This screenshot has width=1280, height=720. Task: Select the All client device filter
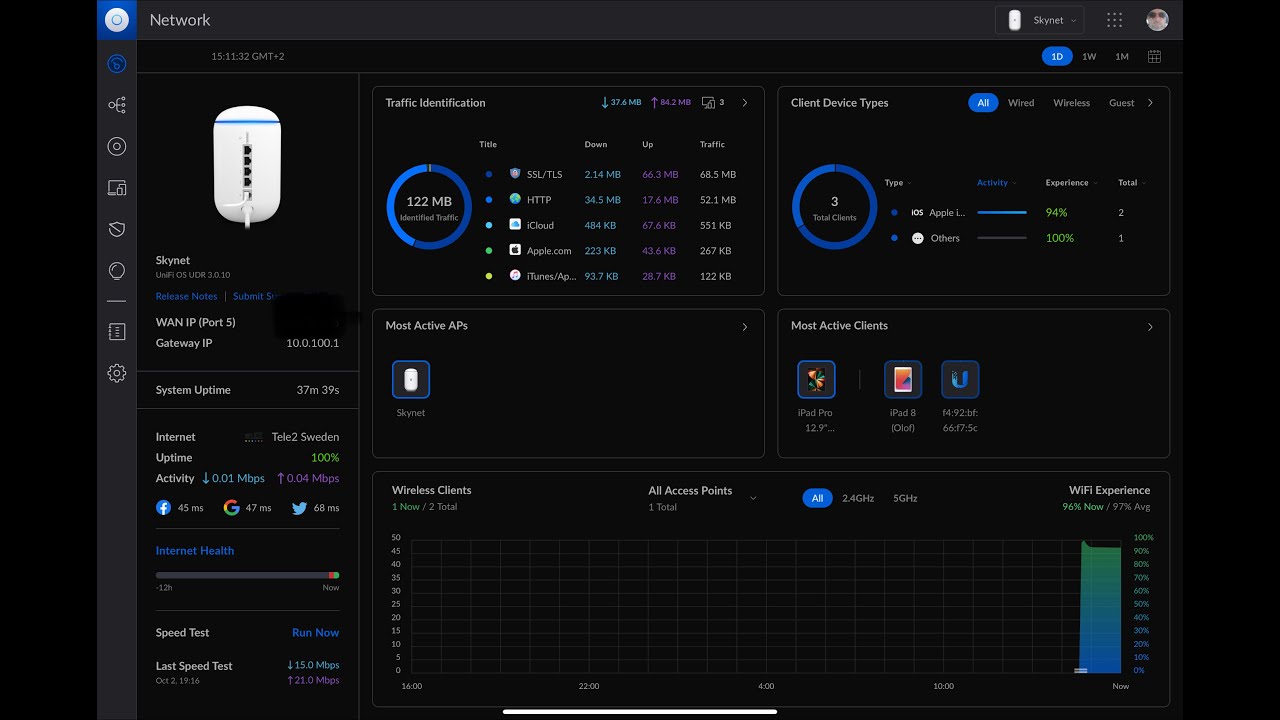coord(983,103)
